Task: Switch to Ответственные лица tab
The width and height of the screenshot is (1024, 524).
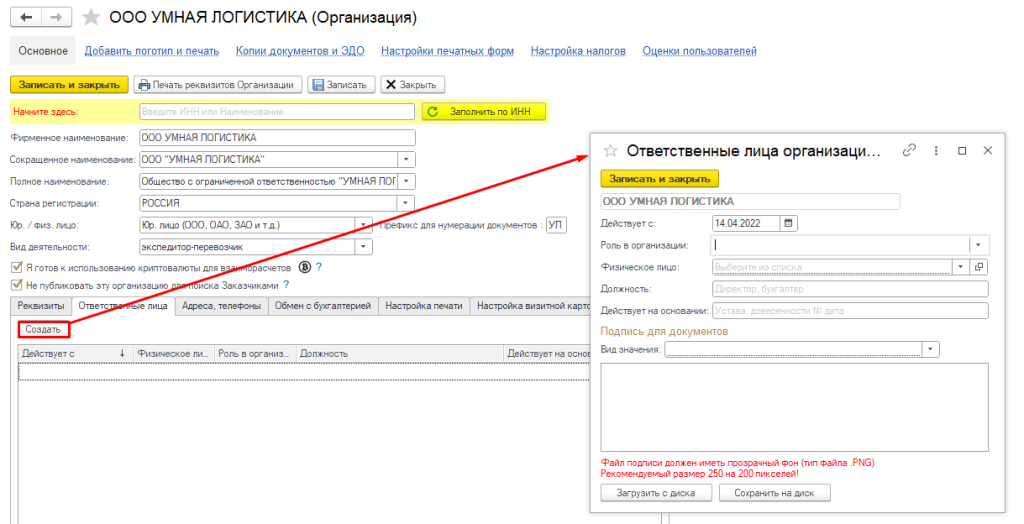Action: pyautogui.click(x=123, y=306)
